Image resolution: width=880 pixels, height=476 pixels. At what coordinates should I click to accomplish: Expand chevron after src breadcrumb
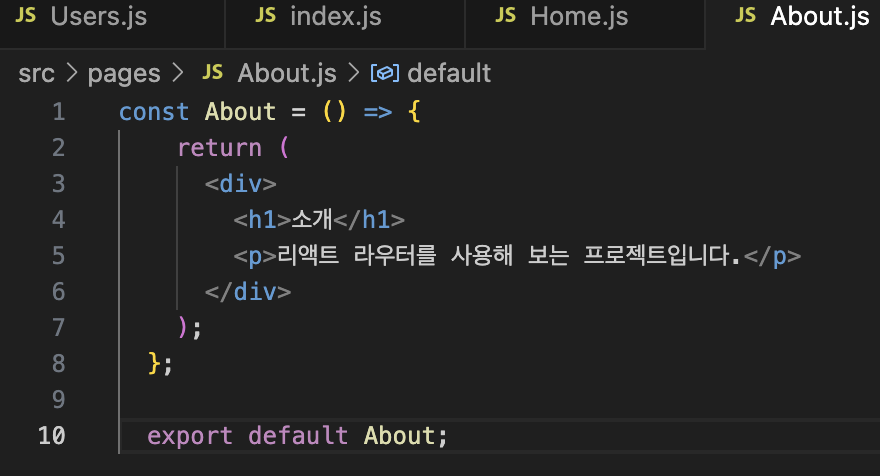pyautogui.click(x=71, y=73)
